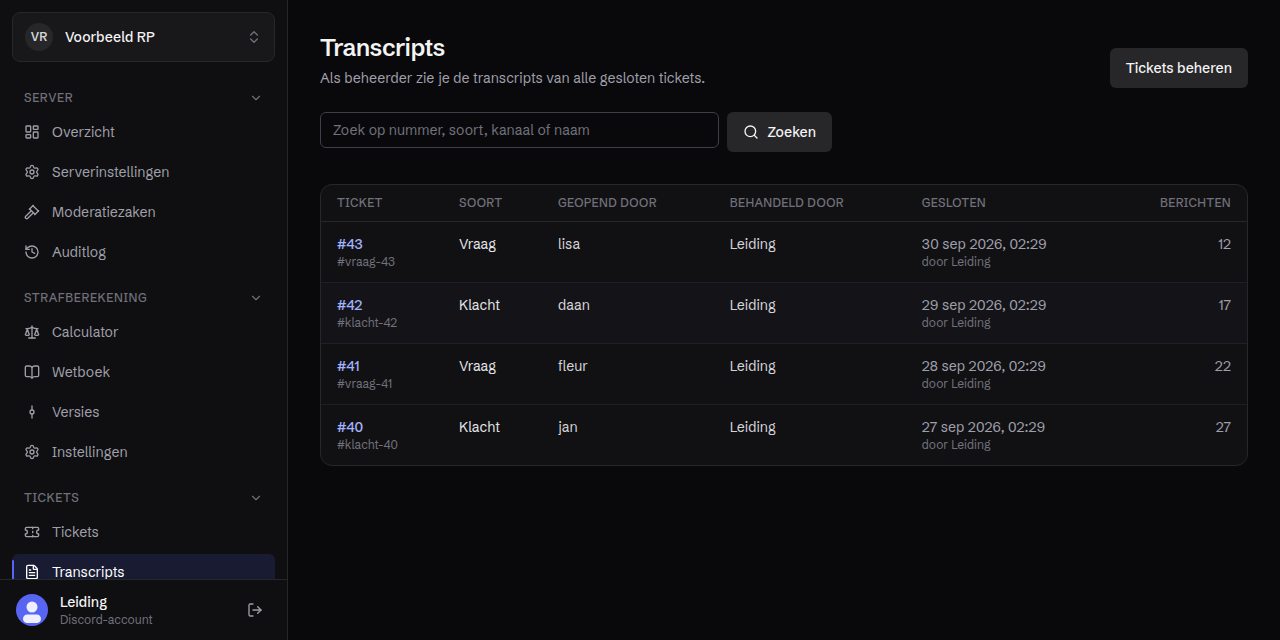This screenshot has width=1280, height=640.
Task: Click the Overzicht dashboard icon
Action: point(32,132)
